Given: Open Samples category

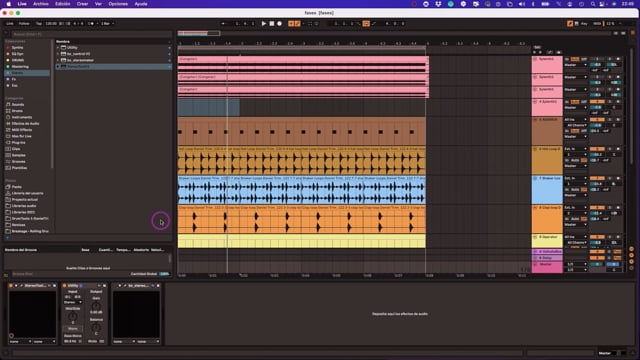Looking at the screenshot, I should (18, 155).
